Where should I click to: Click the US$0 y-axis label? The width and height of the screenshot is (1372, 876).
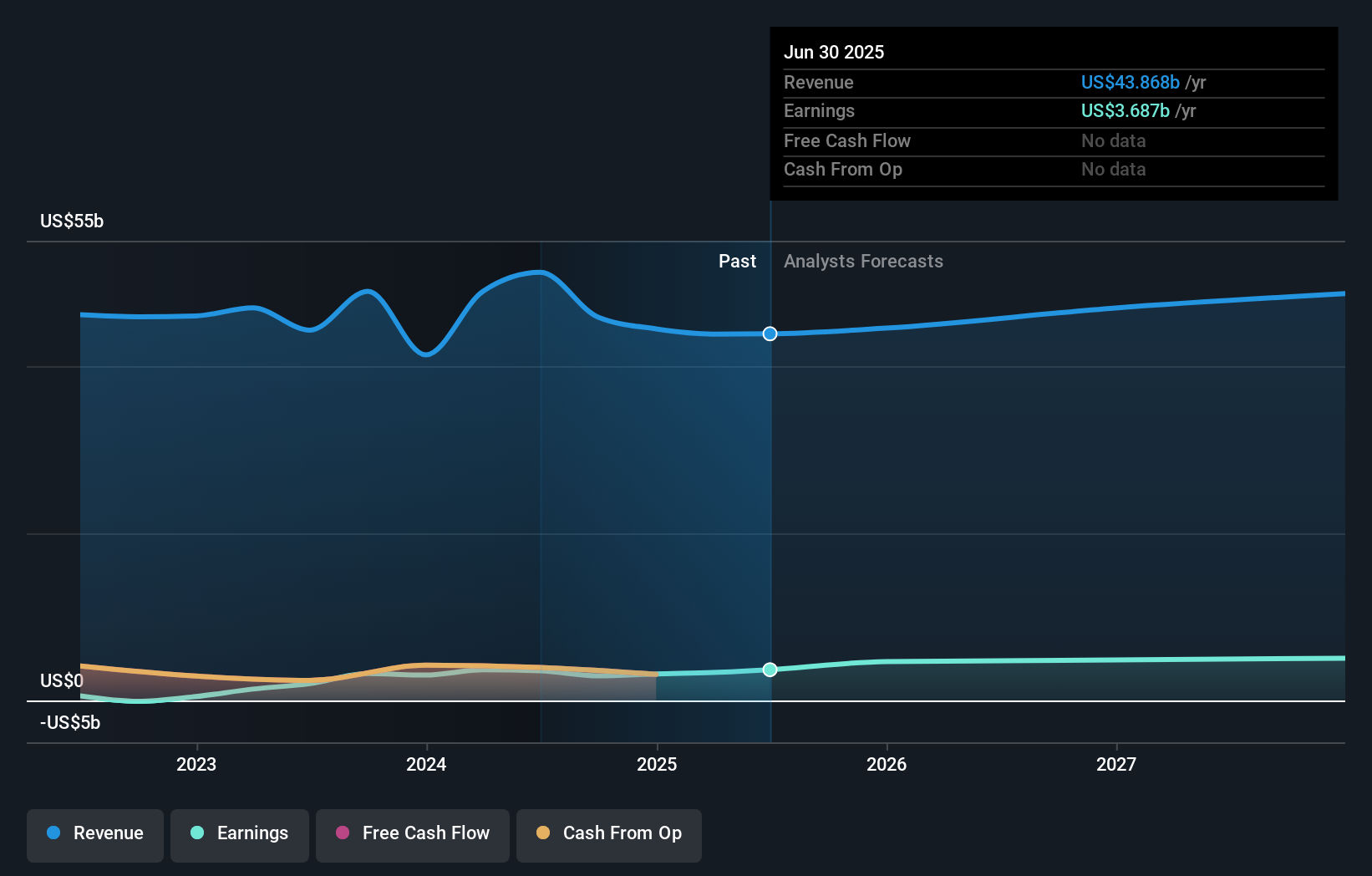pos(62,680)
